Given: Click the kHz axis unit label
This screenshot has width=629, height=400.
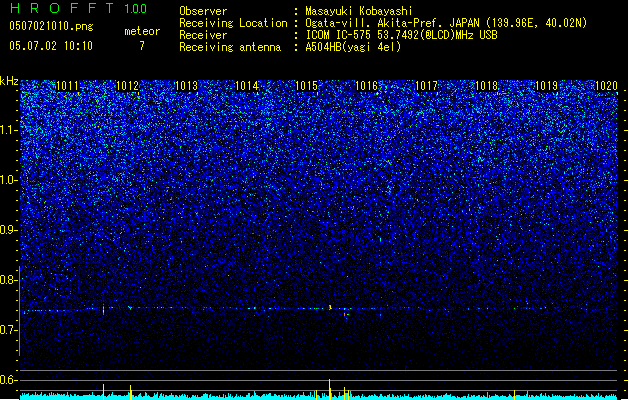Looking at the screenshot, I should [9, 81].
